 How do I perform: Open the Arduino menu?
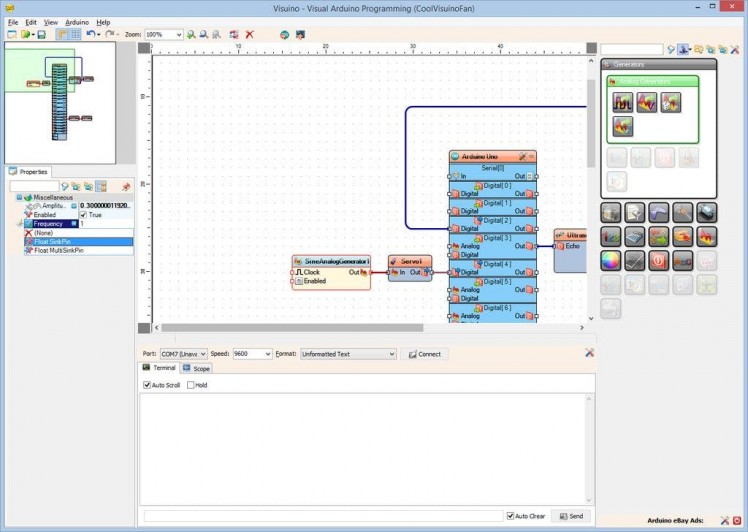[x=76, y=22]
